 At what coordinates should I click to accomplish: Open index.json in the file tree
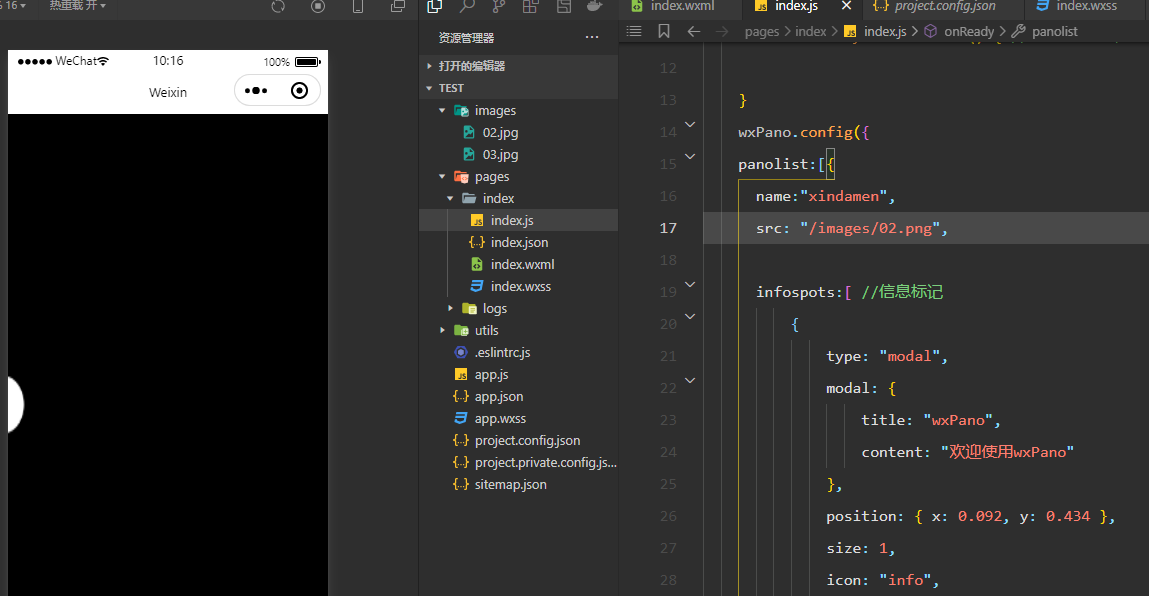click(x=518, y=243)
